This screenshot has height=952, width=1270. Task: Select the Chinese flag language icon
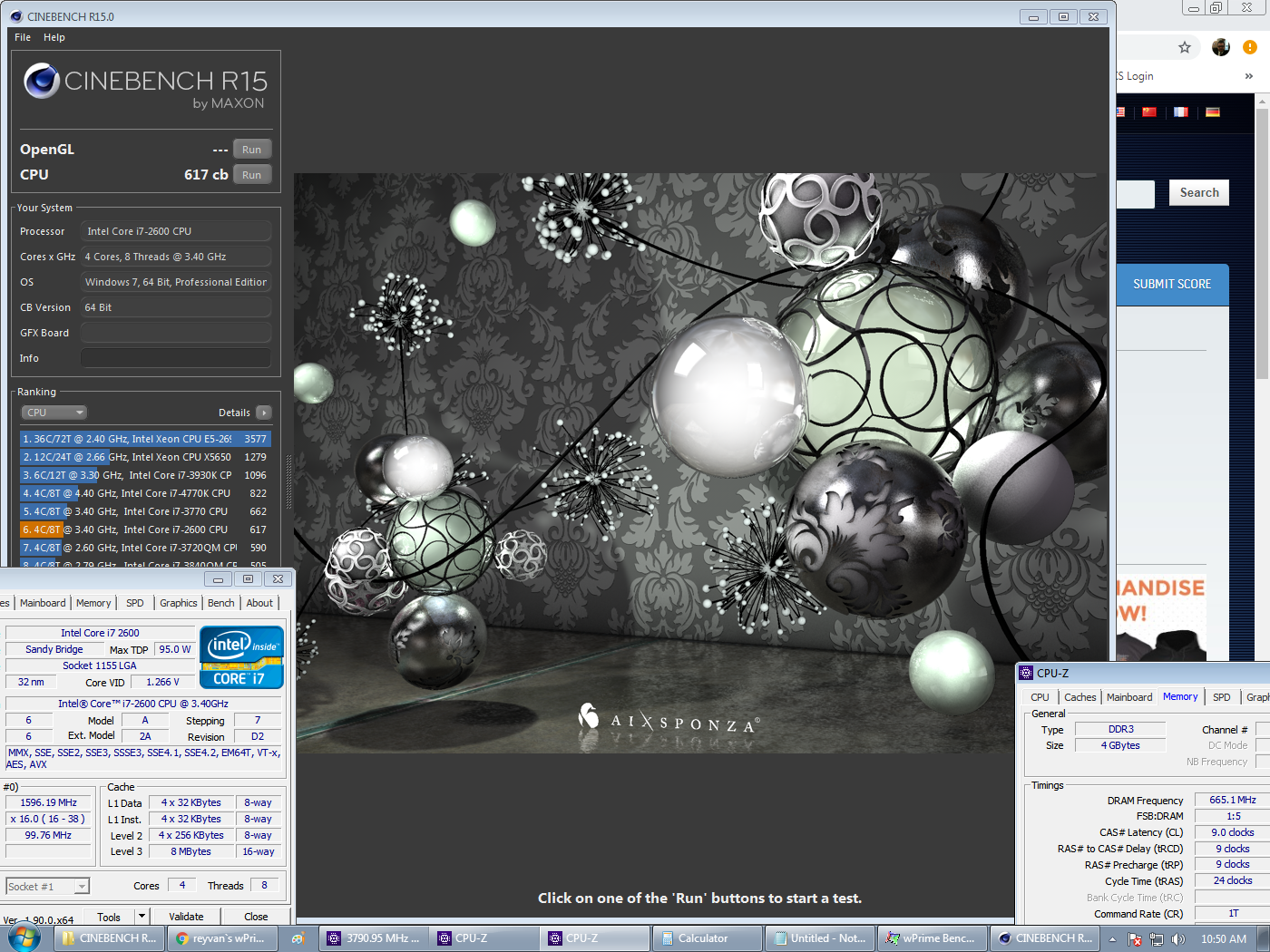coord(1149,112)
